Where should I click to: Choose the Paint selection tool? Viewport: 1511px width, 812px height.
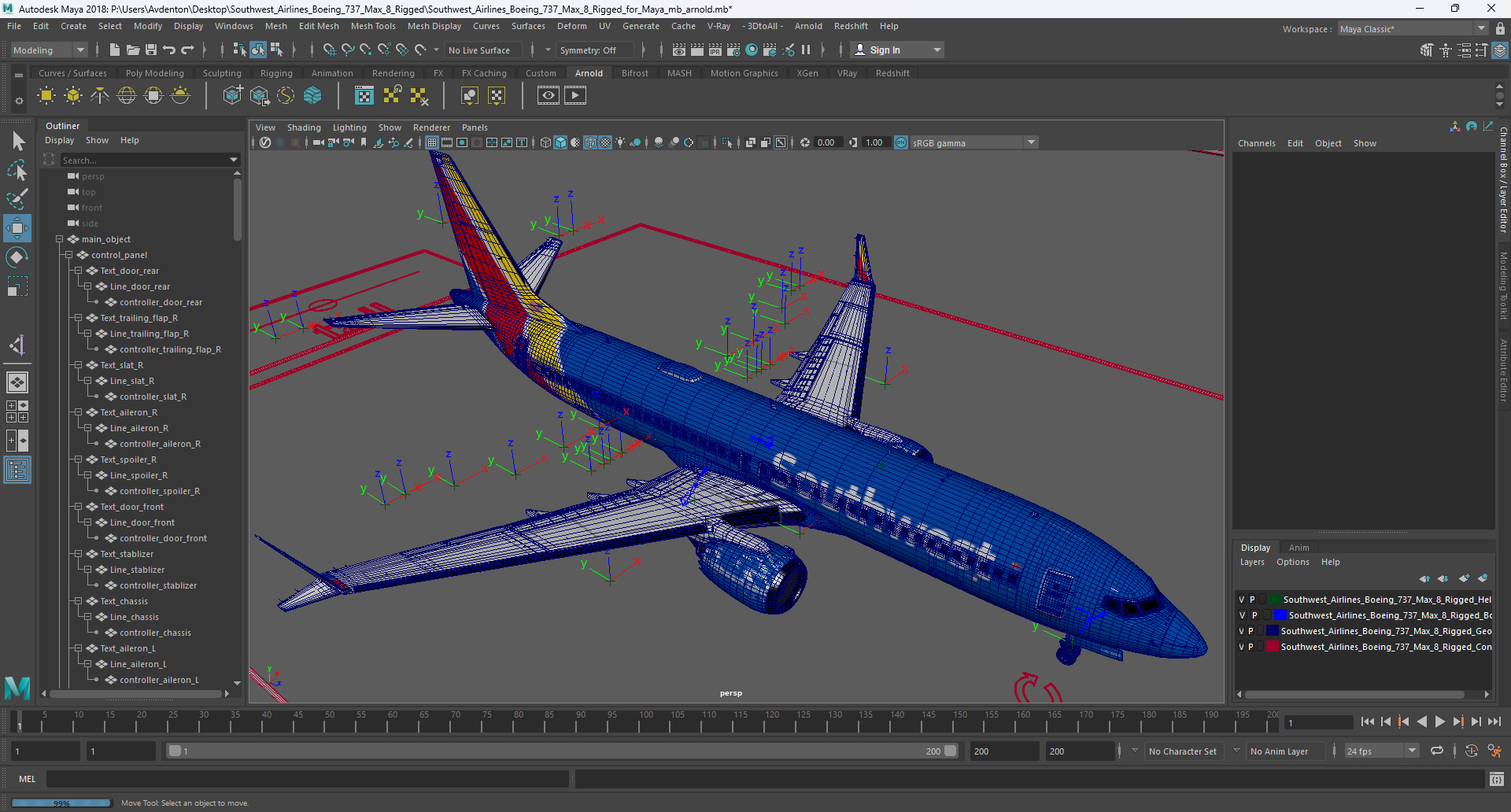point(17,198)
